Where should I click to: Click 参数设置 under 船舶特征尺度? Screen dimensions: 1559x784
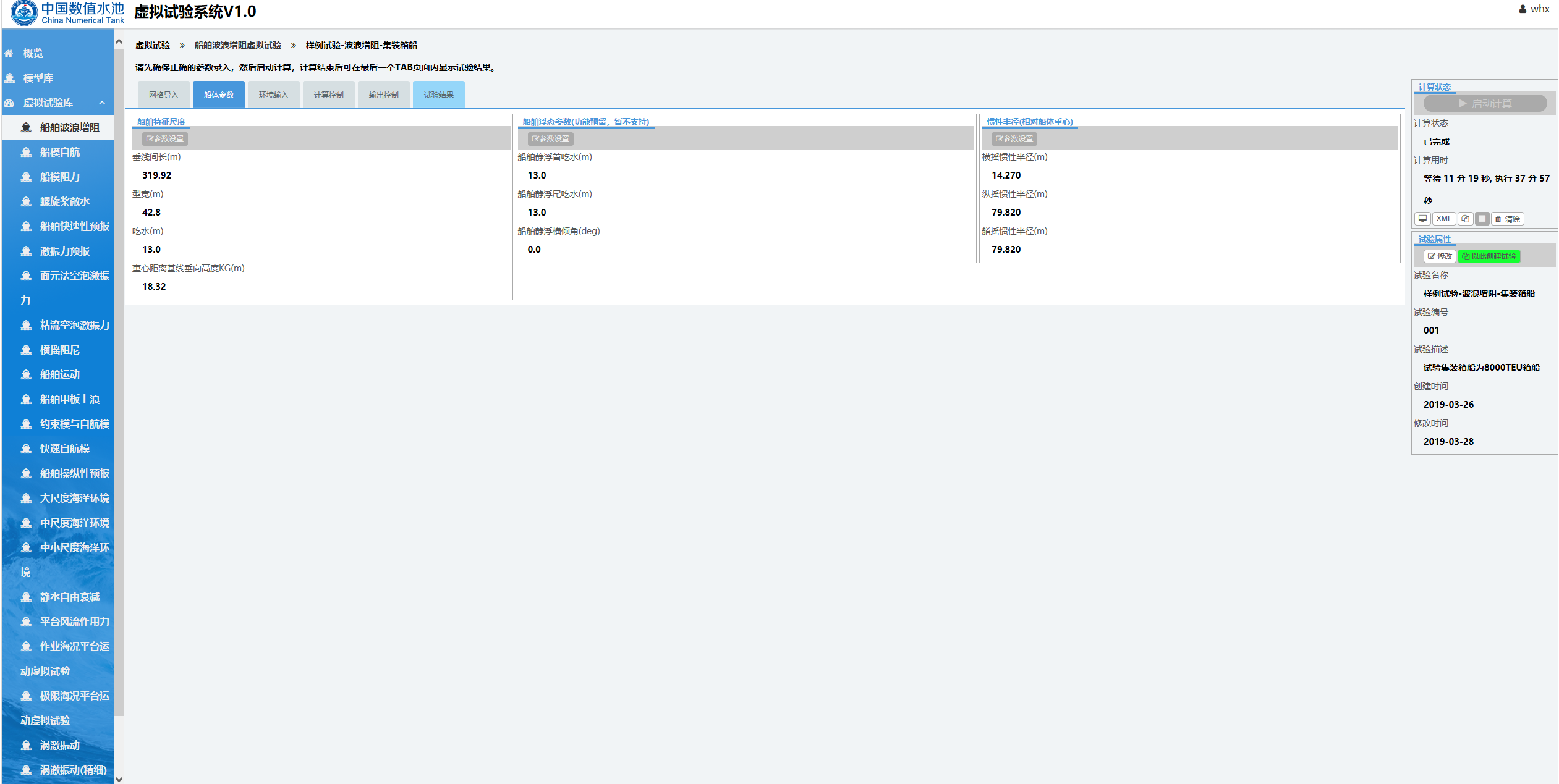pos(165,139)
